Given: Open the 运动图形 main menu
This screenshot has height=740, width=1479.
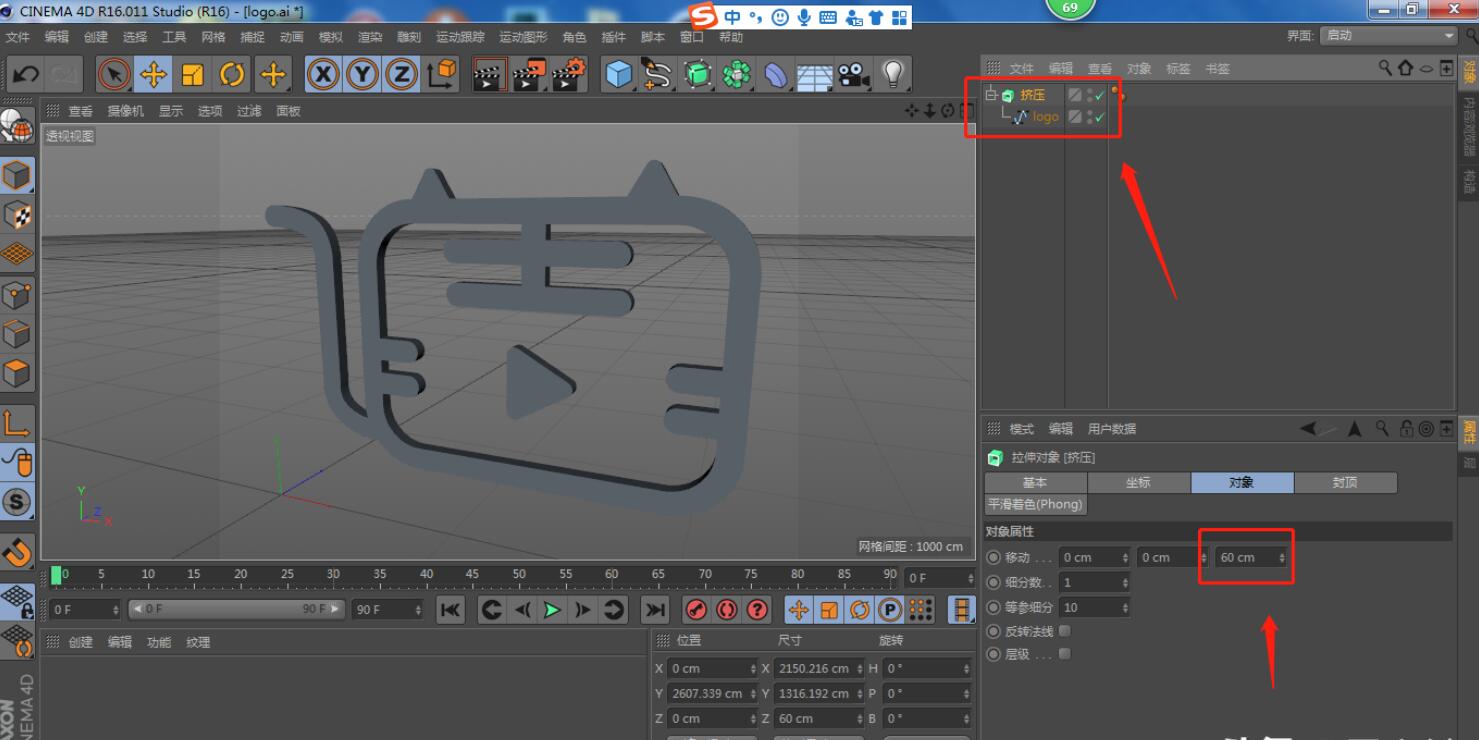Looking at the screenshot, I should [523, 37].
